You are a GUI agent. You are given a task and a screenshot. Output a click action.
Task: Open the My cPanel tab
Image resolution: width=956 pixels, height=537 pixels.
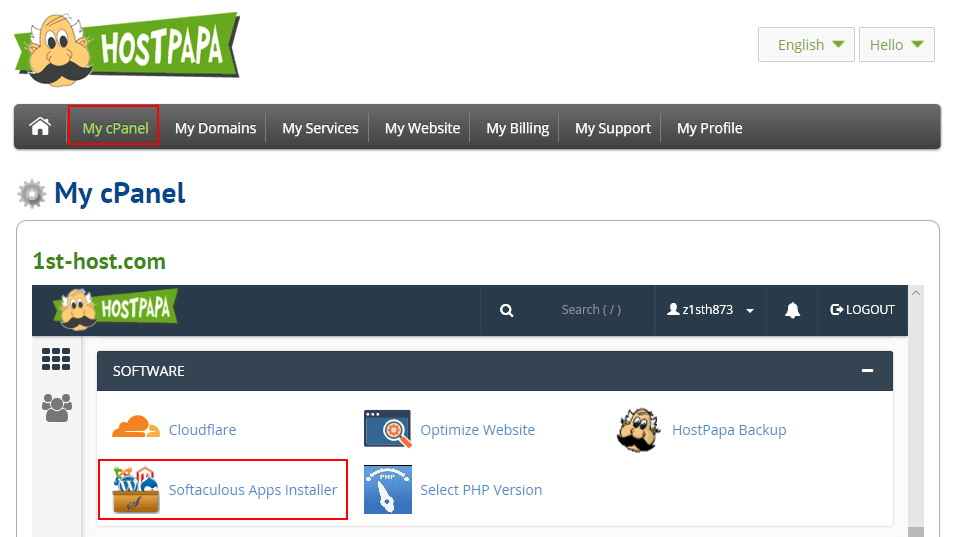pyautogui.click(x=115, y=128)
